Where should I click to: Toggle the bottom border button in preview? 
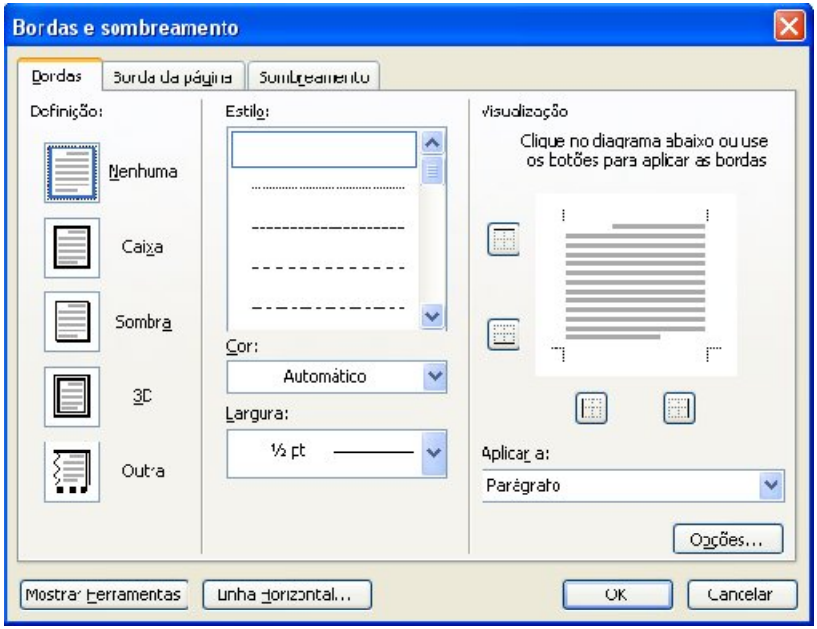[501, 334]
